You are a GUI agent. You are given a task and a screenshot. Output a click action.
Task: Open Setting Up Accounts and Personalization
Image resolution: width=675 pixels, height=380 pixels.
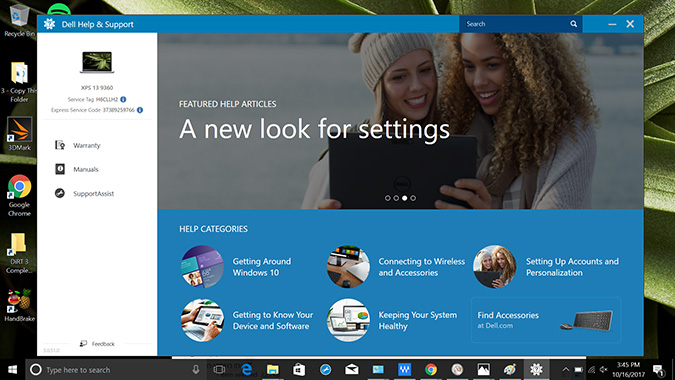point(572,267)
